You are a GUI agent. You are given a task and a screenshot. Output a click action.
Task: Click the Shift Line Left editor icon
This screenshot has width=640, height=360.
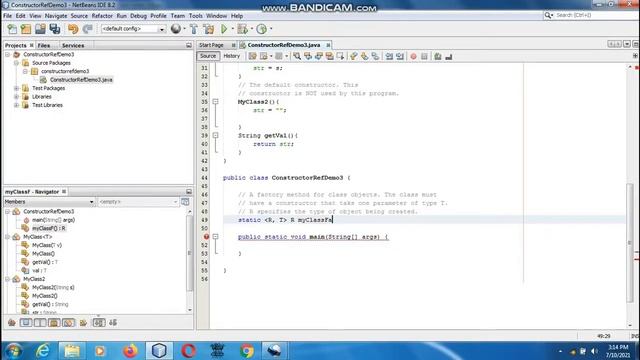pos(389,56)
